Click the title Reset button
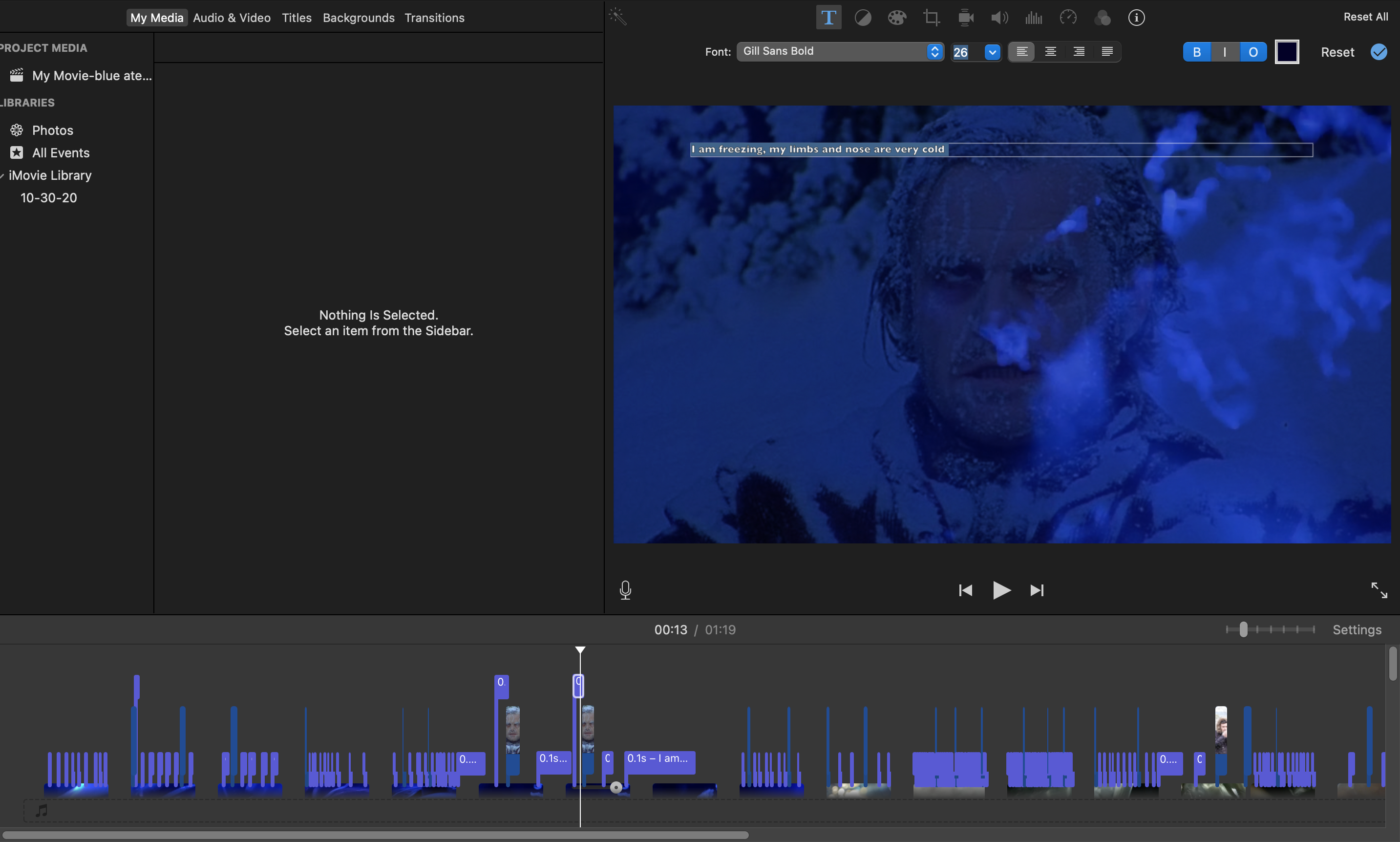Viewport: 1400px width, 842px height. click(x=1337, y=52)
